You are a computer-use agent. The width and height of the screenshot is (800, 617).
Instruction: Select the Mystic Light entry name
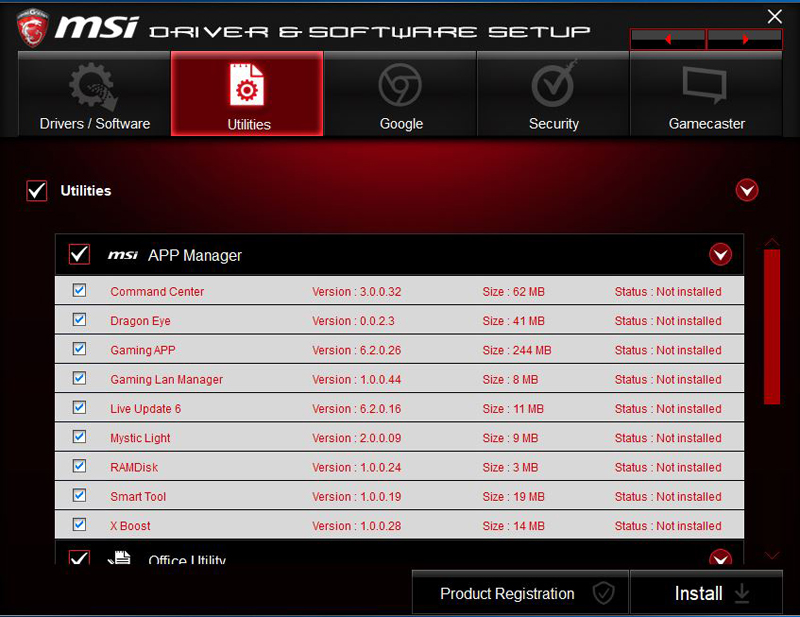140,438
